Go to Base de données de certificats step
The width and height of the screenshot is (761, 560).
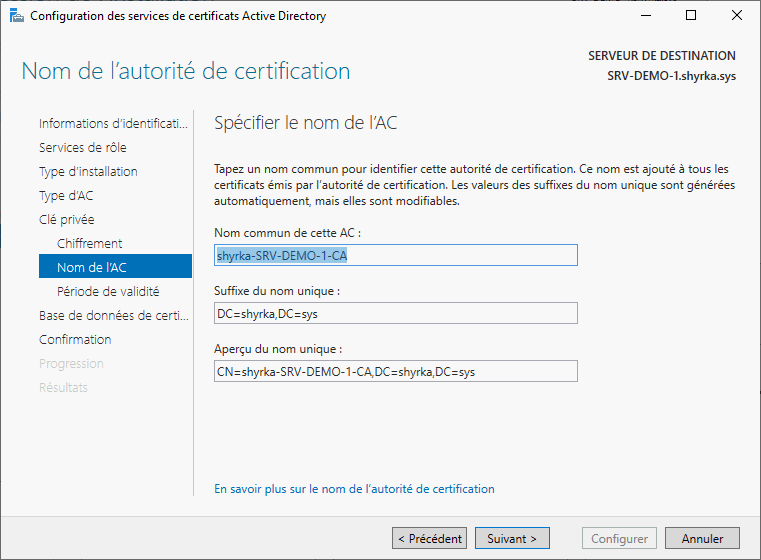[113, 316]
